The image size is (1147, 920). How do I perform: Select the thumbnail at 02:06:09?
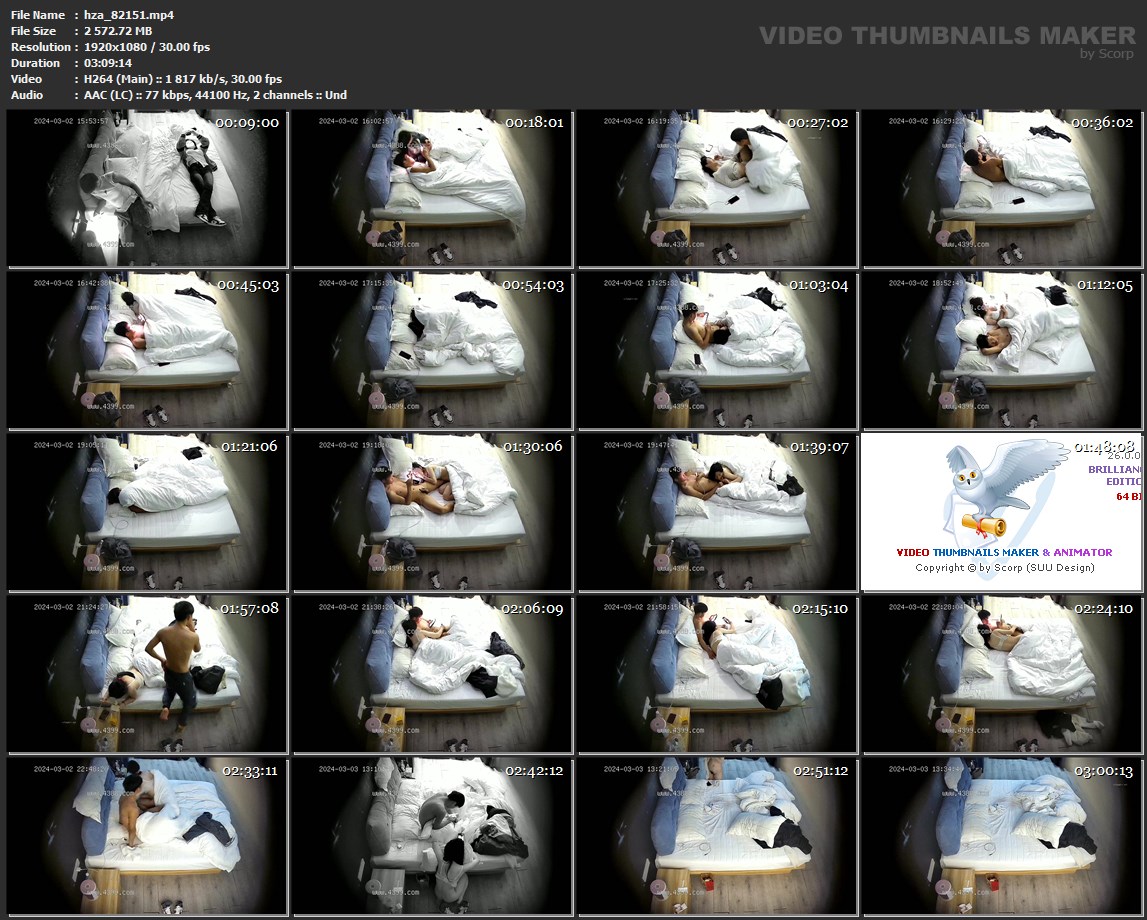(432, 674)
